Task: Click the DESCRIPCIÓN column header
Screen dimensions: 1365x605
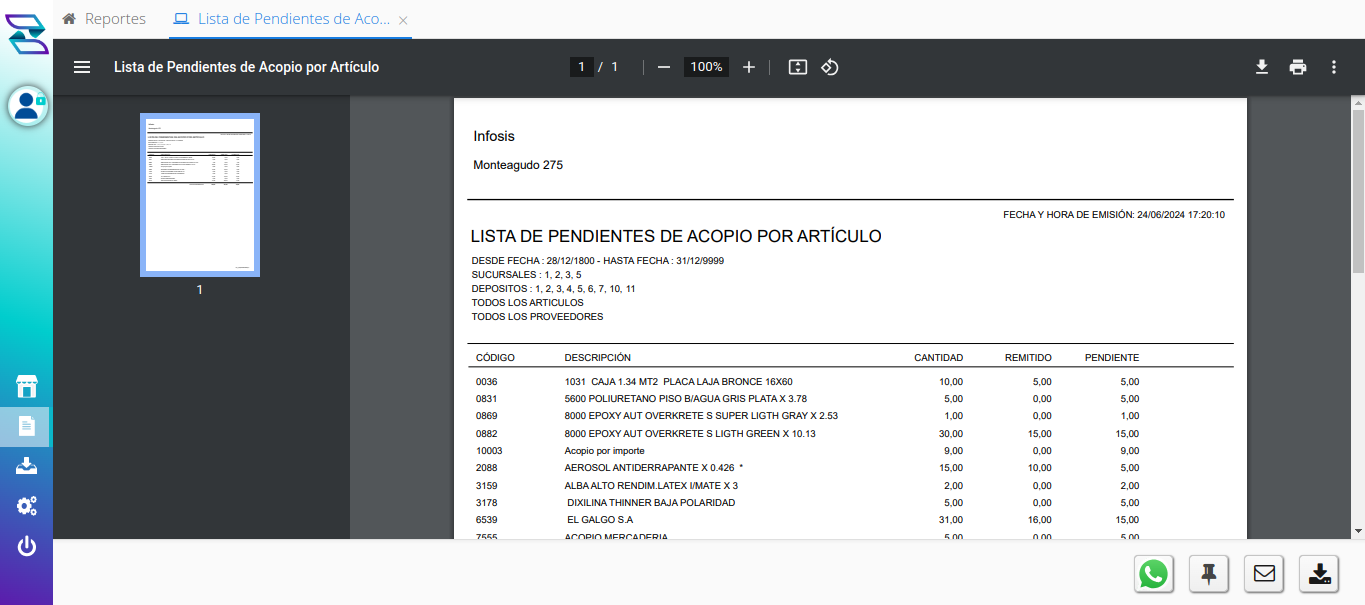Action: [x=598, y=358]
